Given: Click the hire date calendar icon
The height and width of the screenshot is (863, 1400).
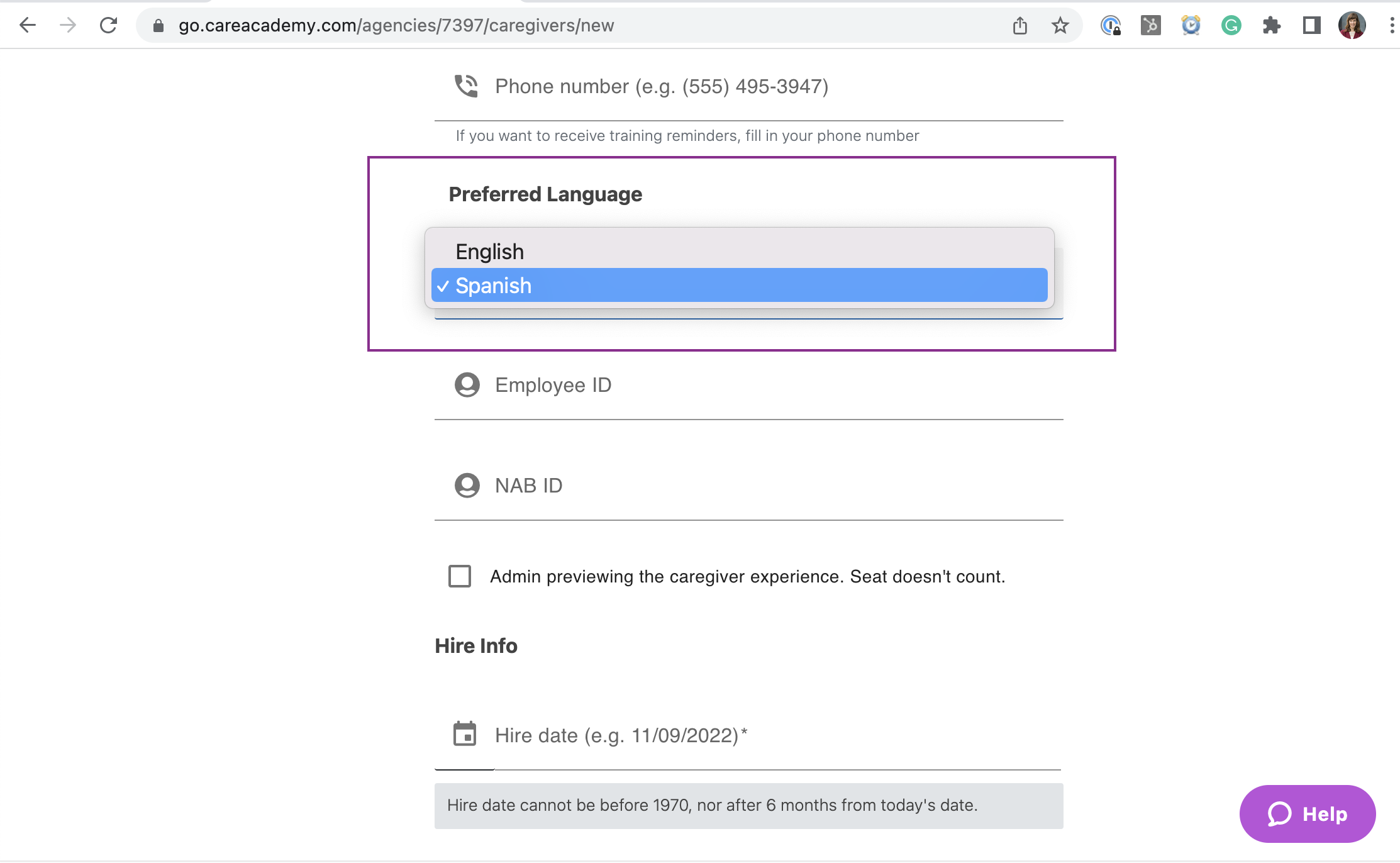Looking at the screenshot, I should (465, 734).
